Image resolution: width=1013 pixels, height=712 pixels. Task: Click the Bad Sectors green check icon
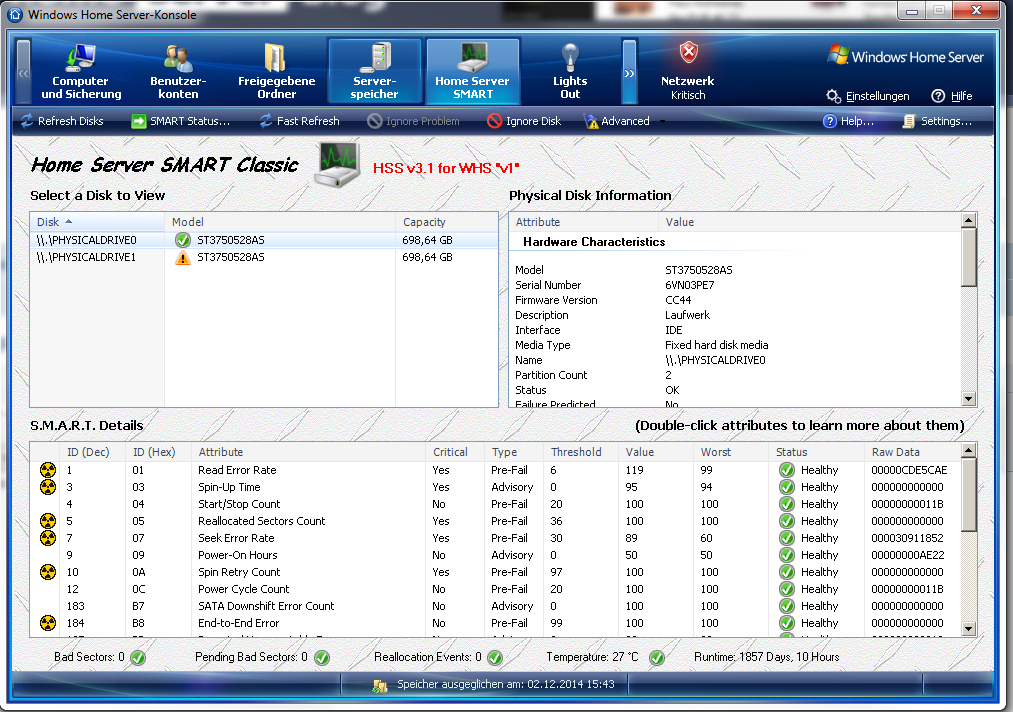click(x=138, y=658)
